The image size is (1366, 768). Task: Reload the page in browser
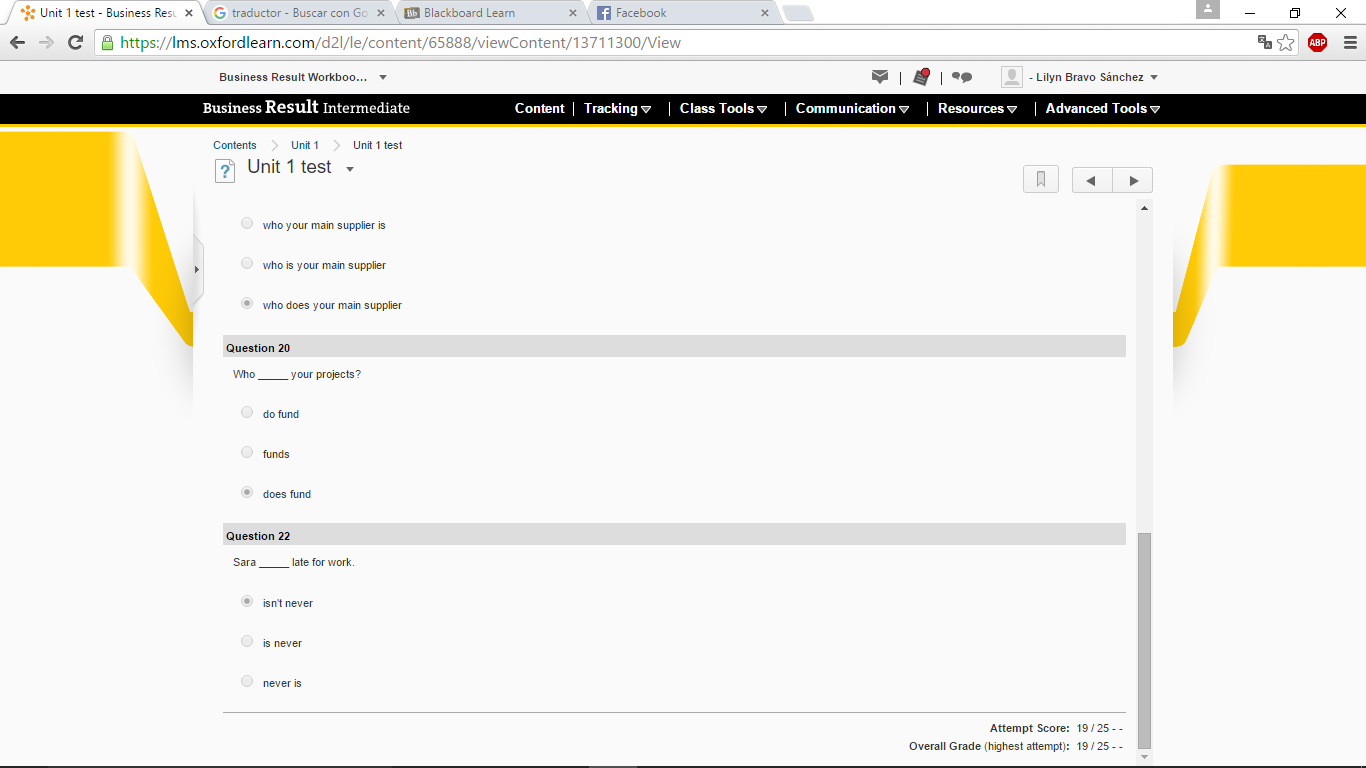pos(75,42)
